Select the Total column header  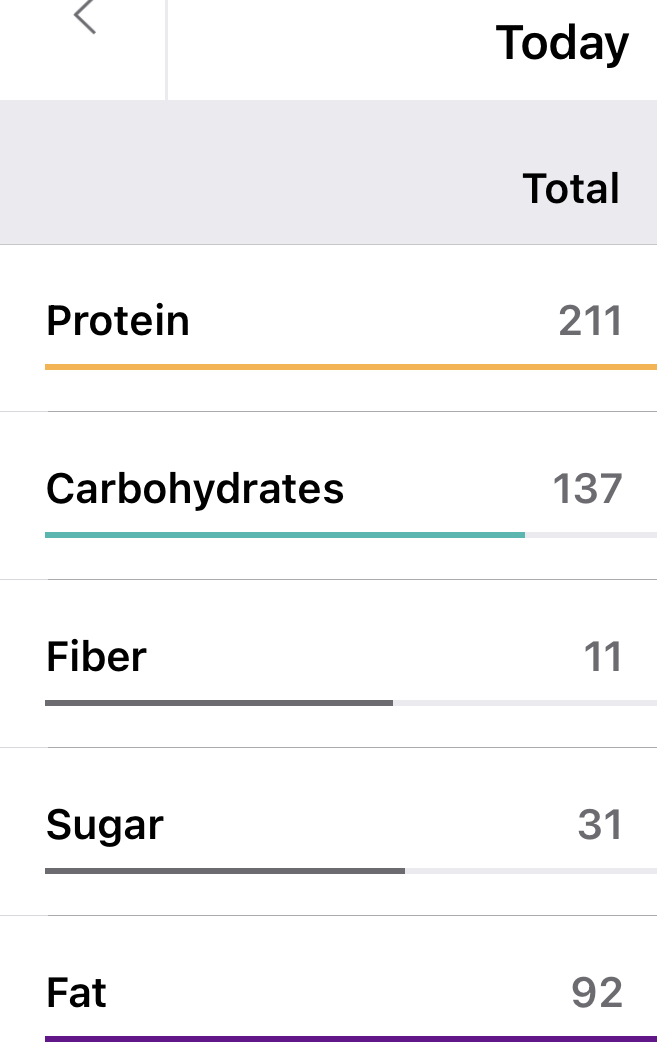point(571,188)
